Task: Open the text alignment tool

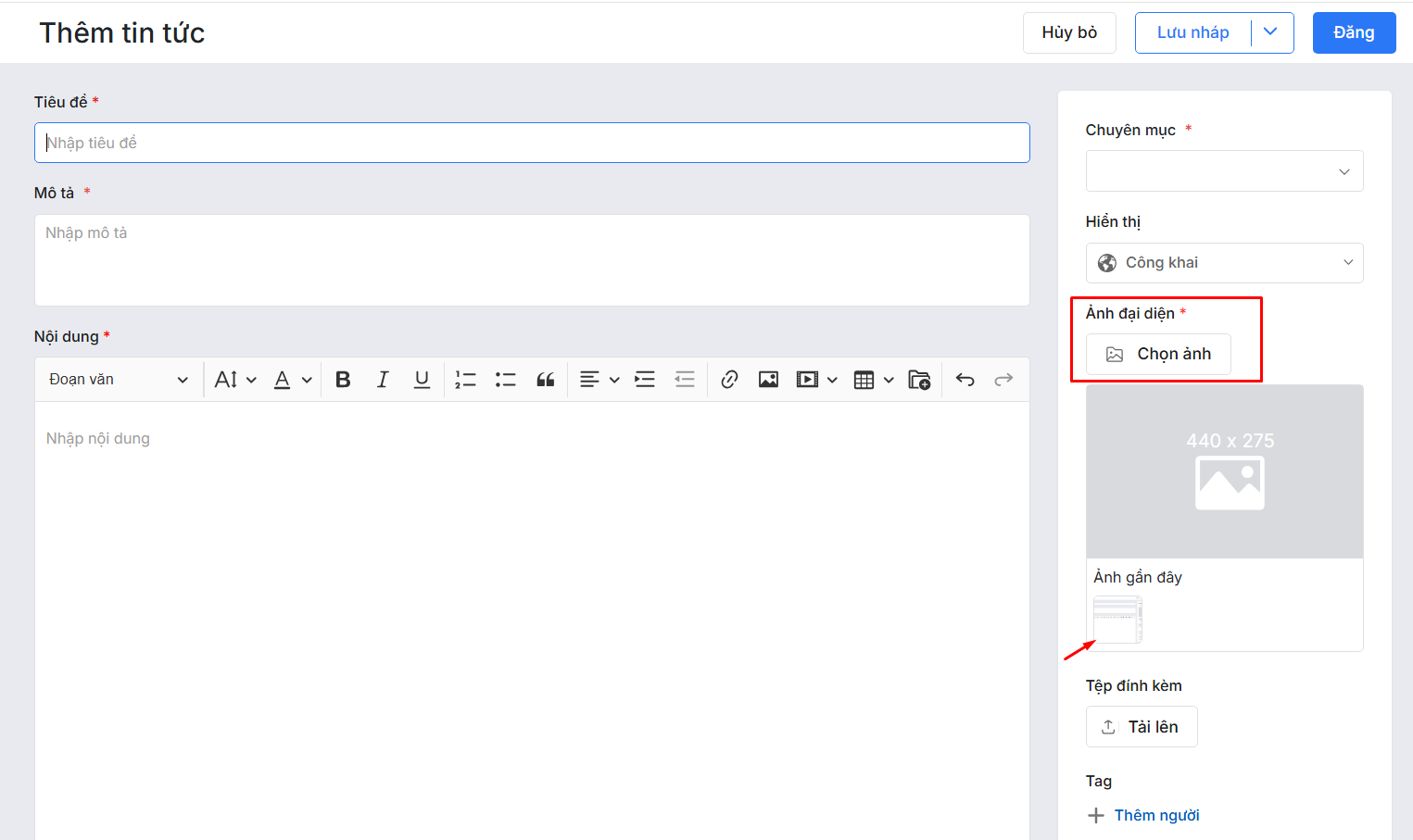Action: click(589, 380)
